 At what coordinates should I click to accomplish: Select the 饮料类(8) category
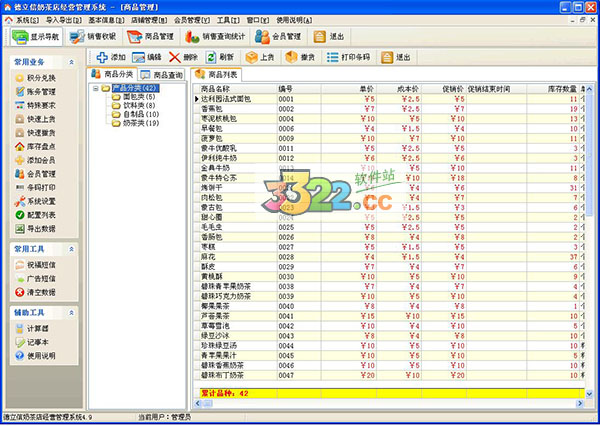point(139,105)
